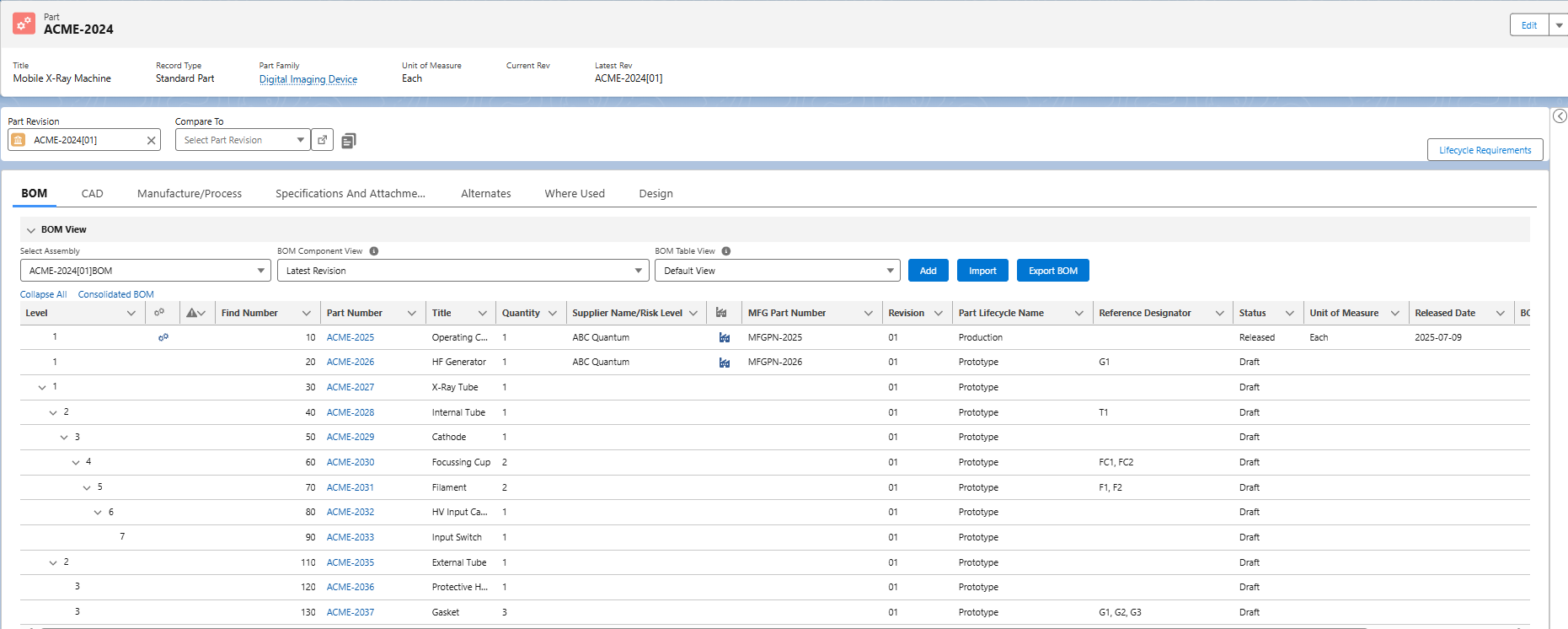Open the Select Assembly dropdown
Image resolution: width=1568 pixels, height=629 pixels.
click(x=144, y=271)
